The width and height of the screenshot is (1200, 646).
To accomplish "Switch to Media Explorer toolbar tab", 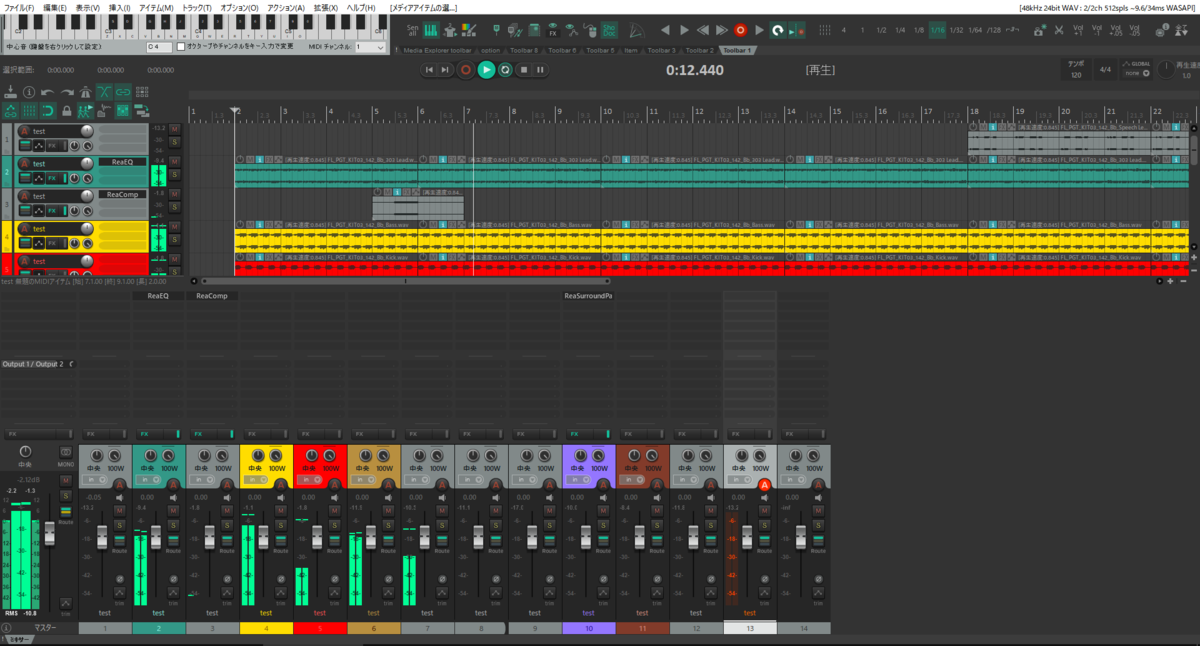I will click(437, 50).
